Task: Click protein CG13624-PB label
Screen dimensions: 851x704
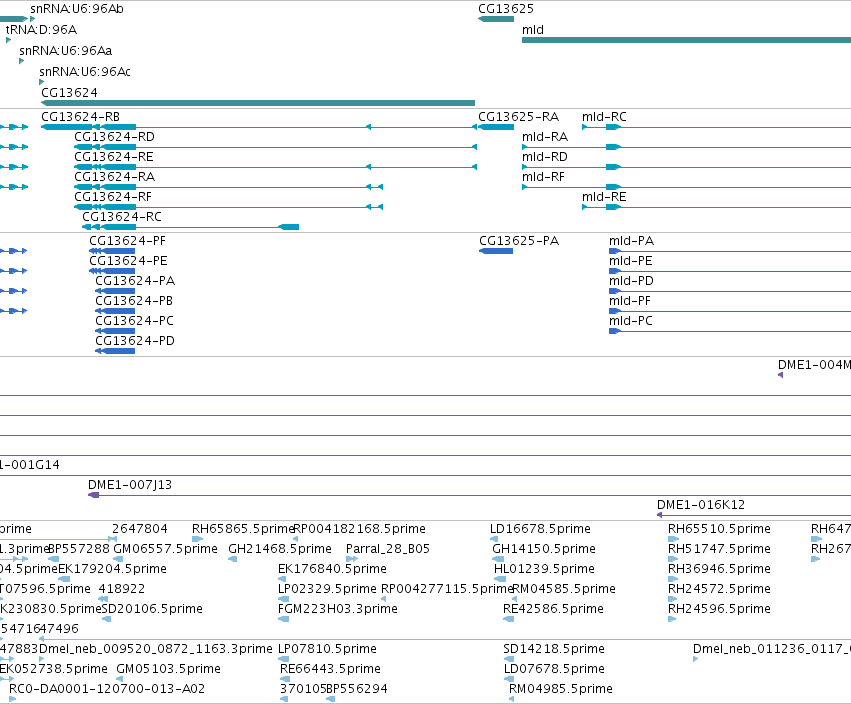Action: click(x=134, y=301)
